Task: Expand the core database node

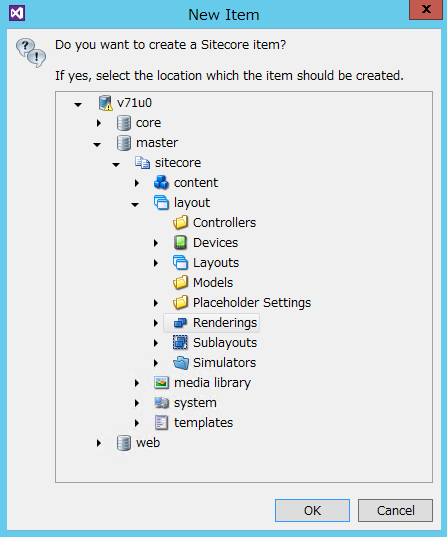Action: [99, 123]
